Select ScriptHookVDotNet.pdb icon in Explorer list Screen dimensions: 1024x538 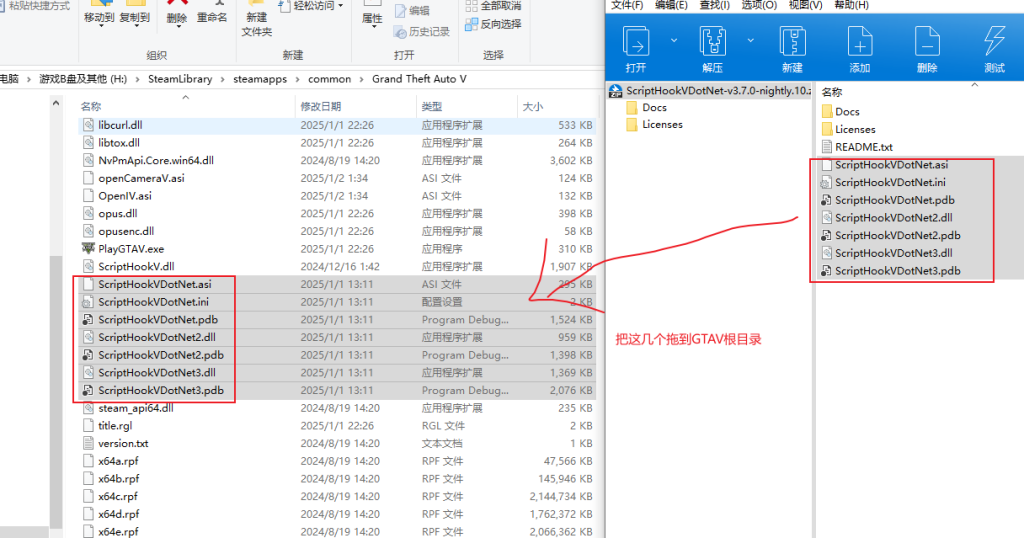88,319
